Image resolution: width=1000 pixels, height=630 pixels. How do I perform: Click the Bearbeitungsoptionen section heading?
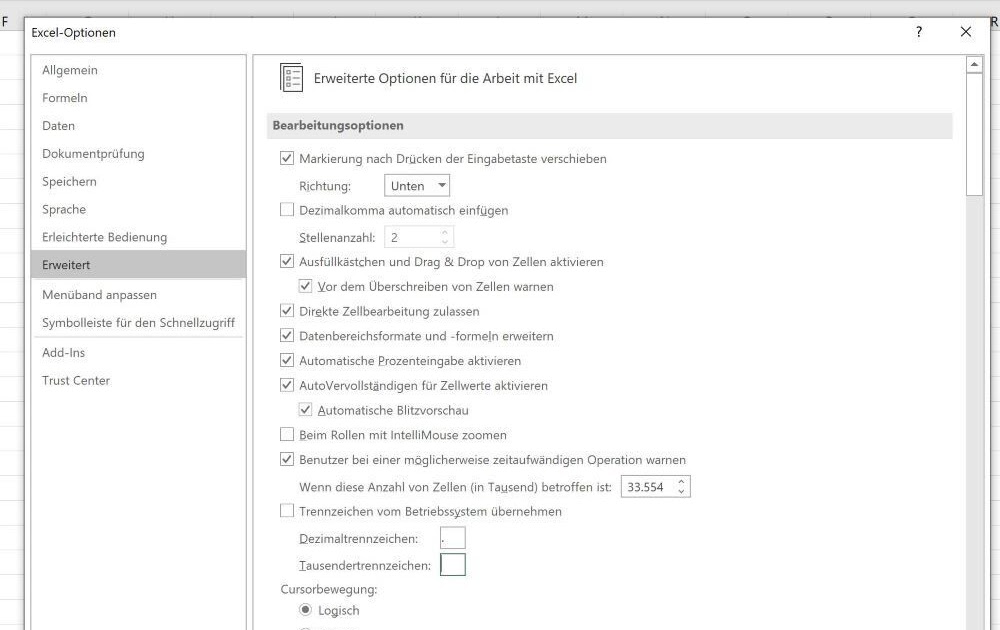338,126
